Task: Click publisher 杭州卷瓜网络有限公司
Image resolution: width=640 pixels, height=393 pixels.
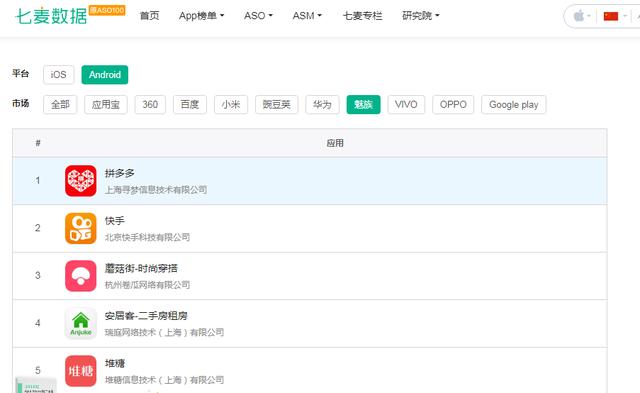Action: [x=147, y=284]
